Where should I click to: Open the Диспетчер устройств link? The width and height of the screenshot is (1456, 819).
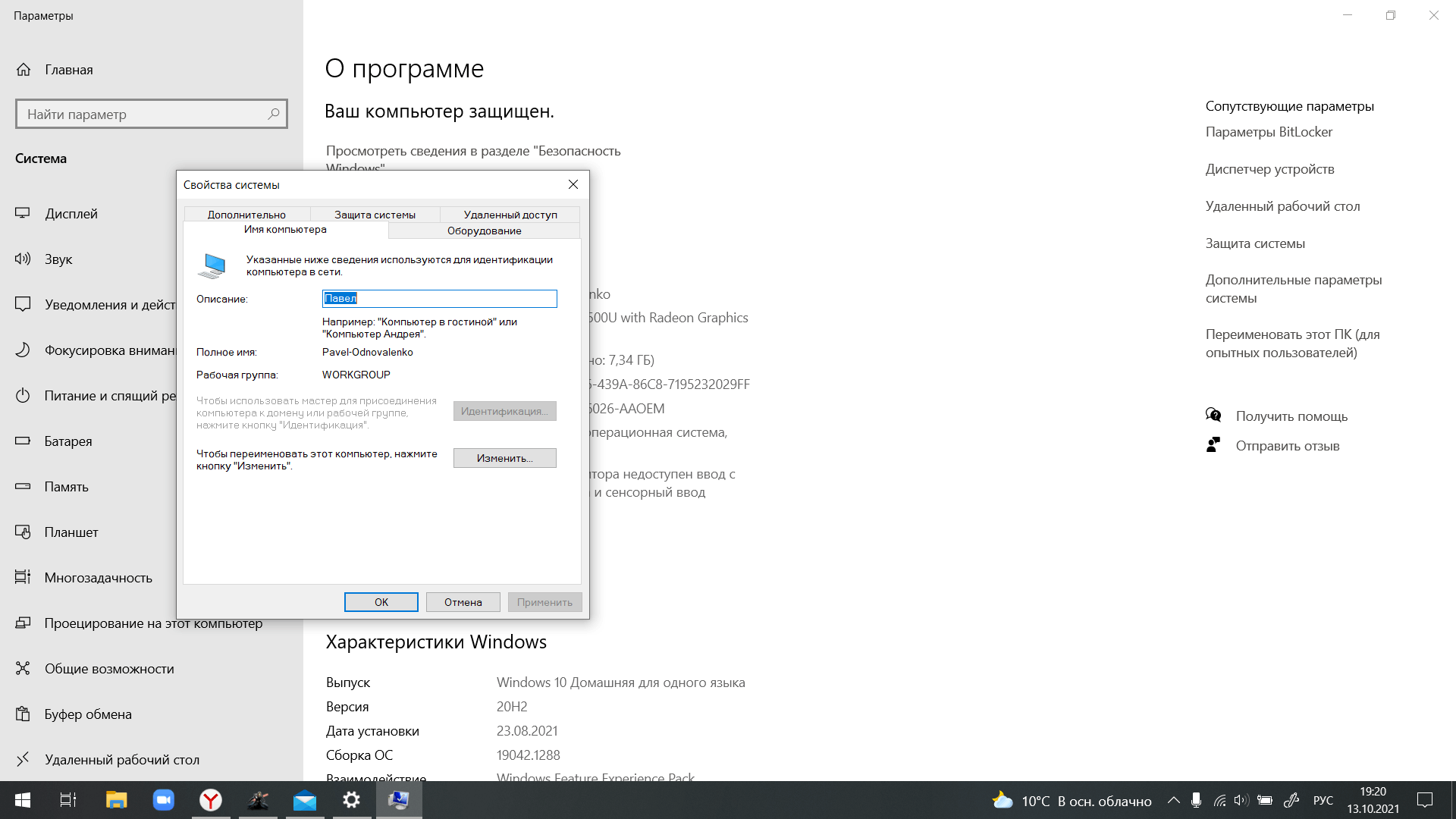tap(1269, 169)
